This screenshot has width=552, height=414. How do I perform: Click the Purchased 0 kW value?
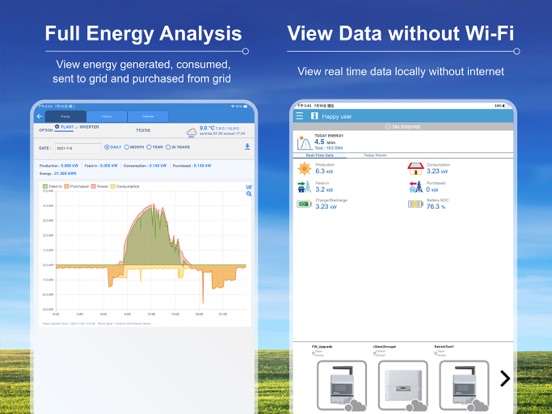pos(432,190)
